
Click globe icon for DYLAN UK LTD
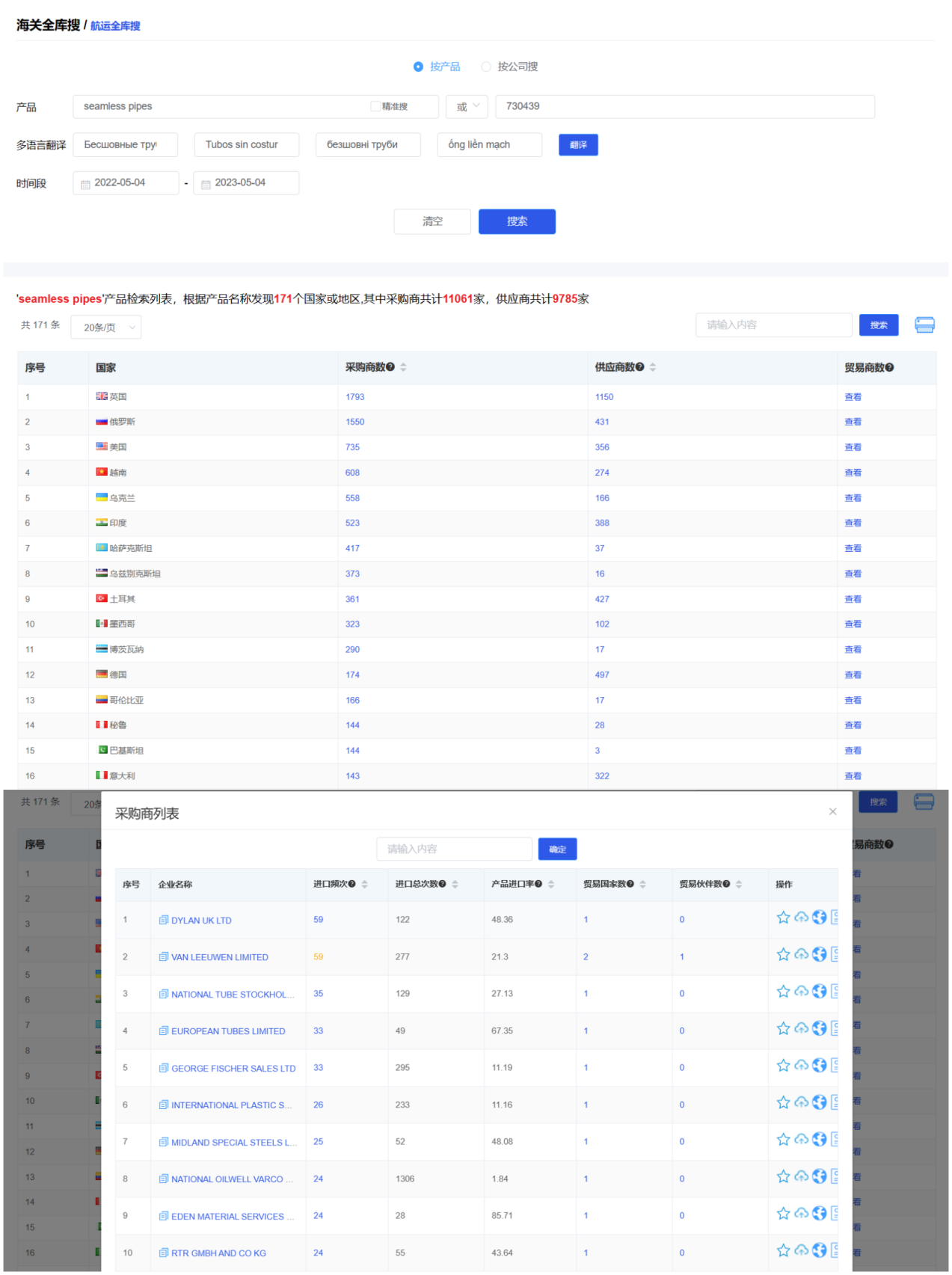pos(819,918)
